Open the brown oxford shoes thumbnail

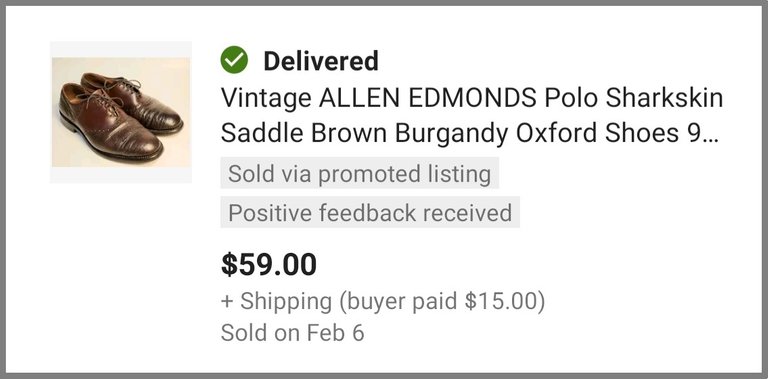tap(121, 112)
